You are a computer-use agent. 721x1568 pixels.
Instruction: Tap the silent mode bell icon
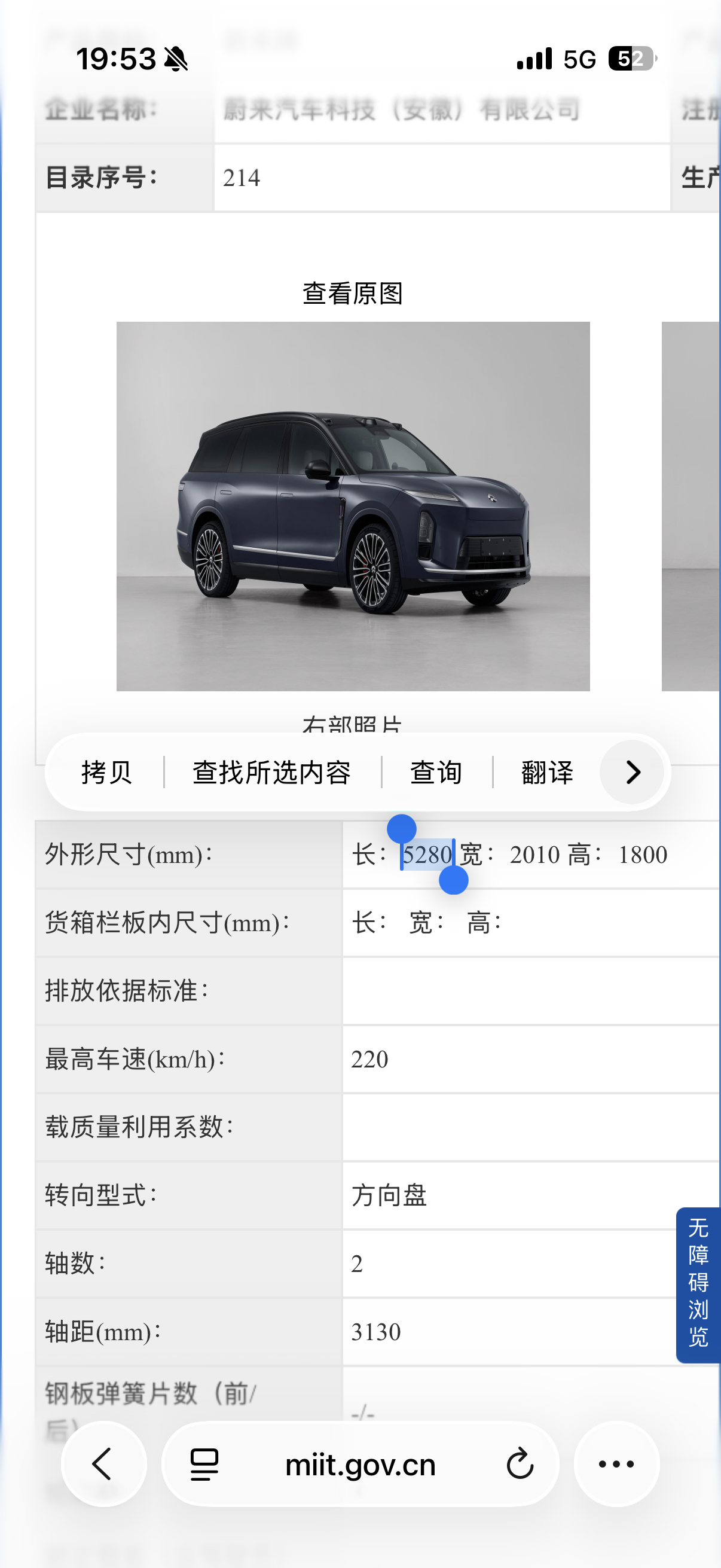click(176, 59)
